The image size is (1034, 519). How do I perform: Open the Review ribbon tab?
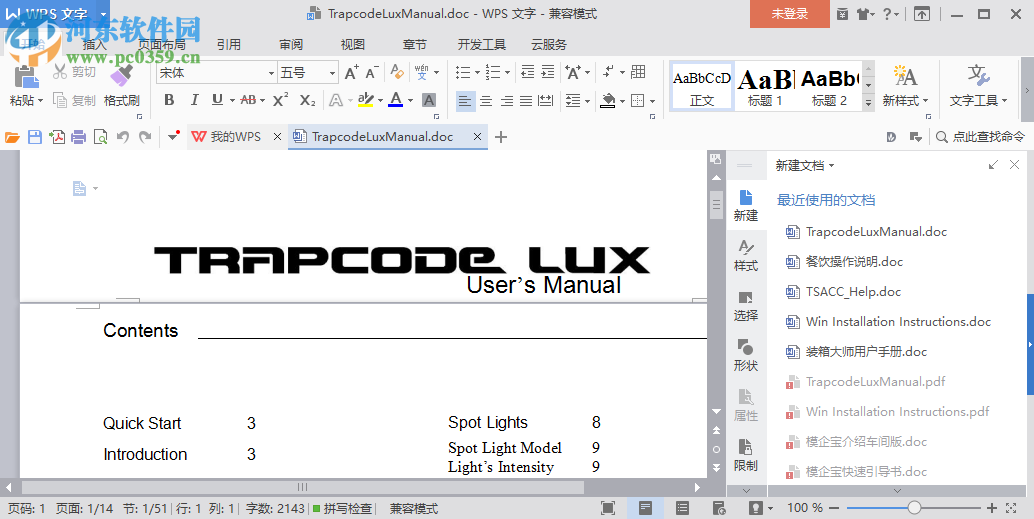pyautogui.click(x=291, y=45)
